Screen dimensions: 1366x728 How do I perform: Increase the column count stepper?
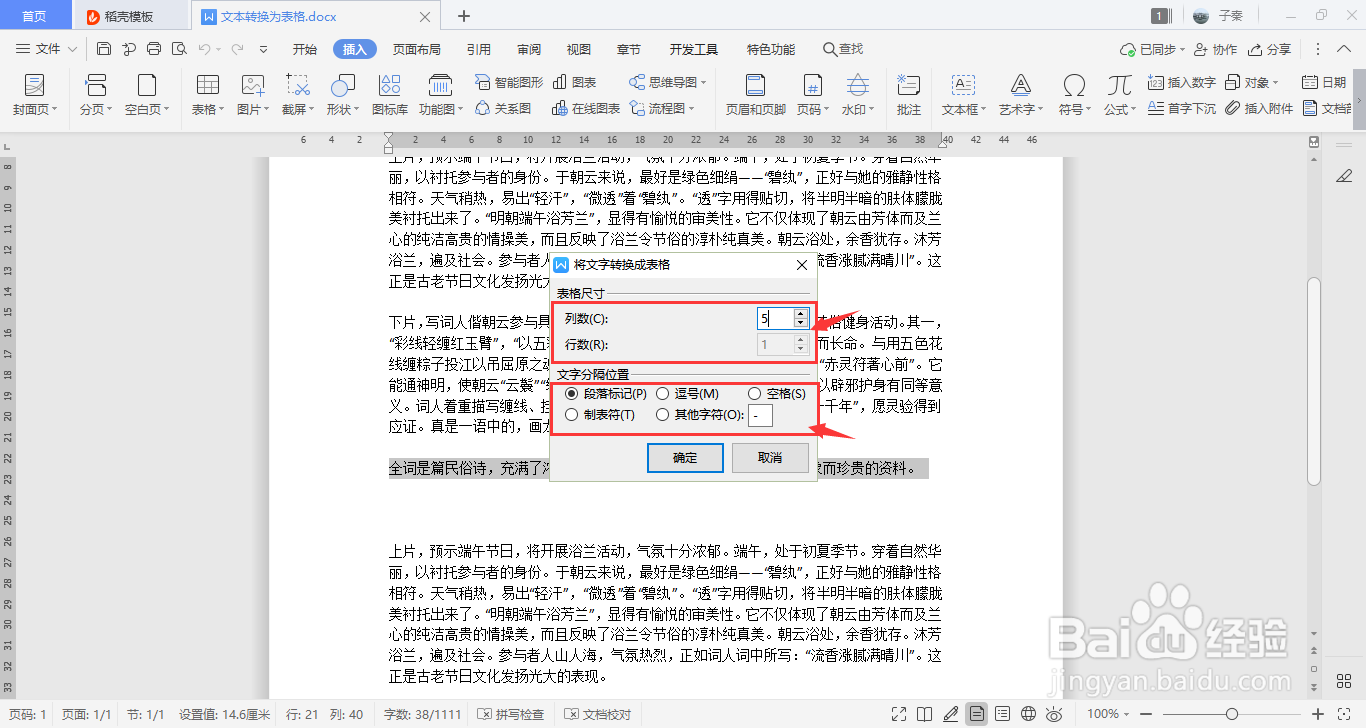(x=800, y=313)
